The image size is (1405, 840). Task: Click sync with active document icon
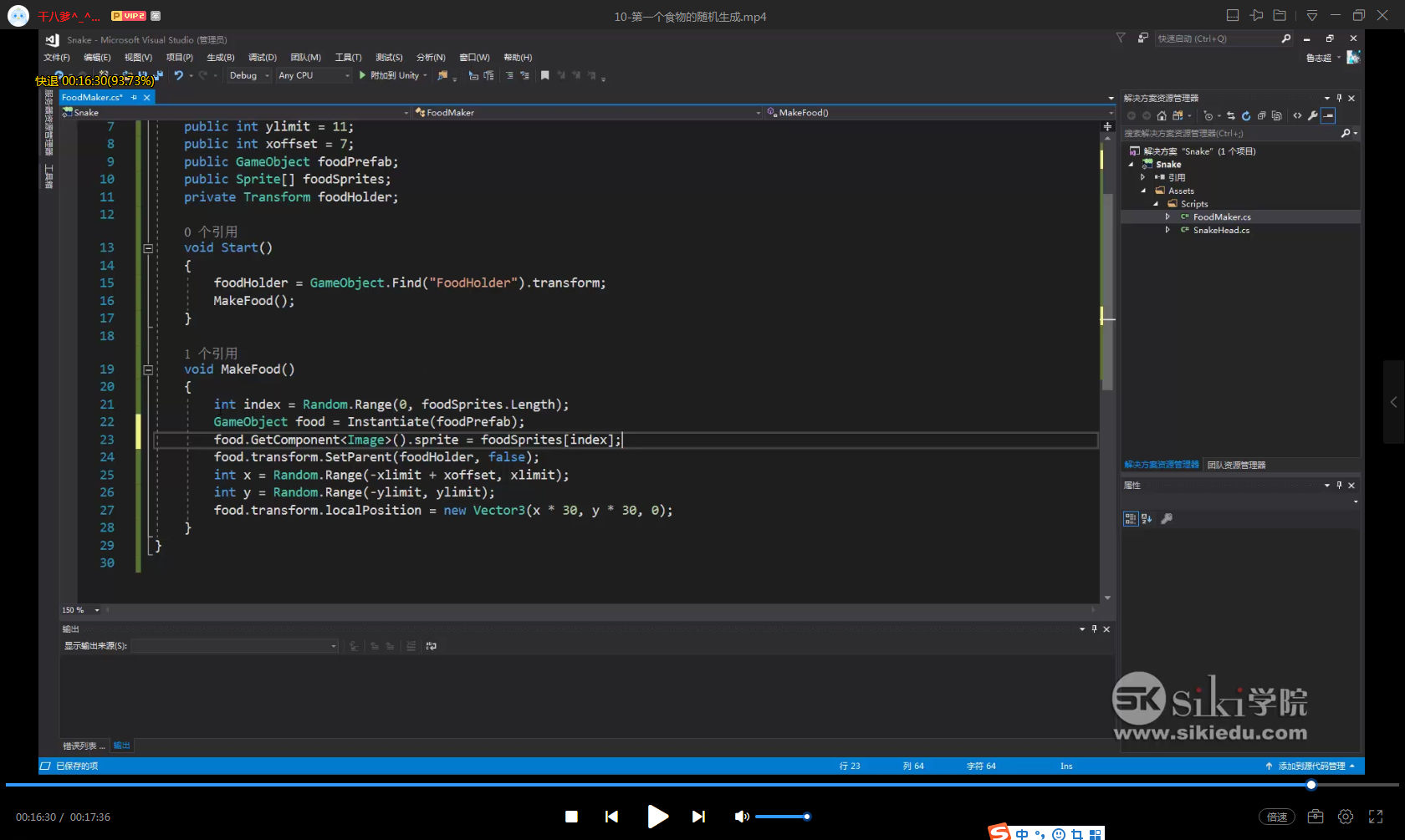tap(1230, 116)
